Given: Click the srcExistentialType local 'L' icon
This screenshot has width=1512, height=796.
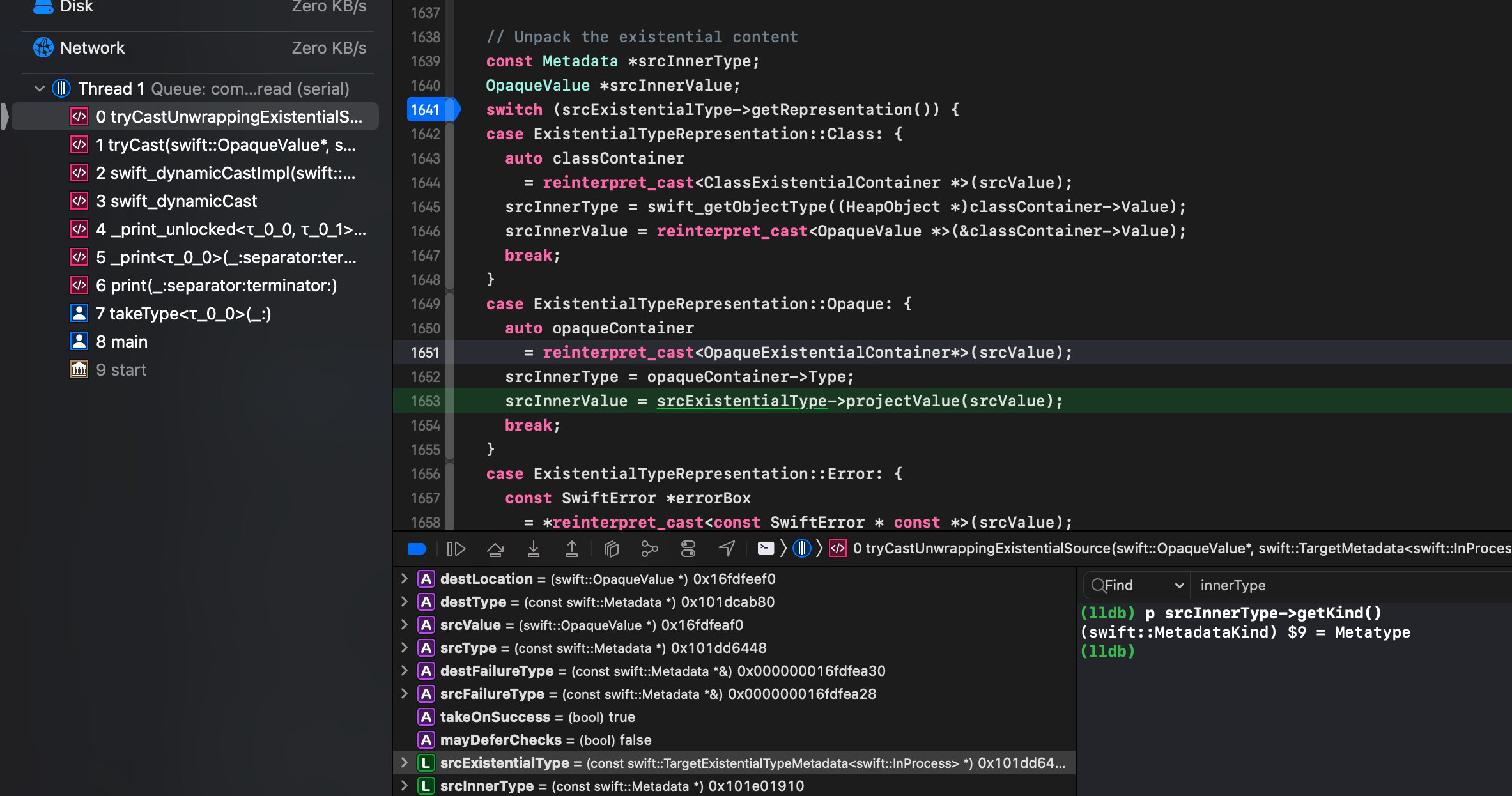Looking at the screenshot, I should 426,763.
